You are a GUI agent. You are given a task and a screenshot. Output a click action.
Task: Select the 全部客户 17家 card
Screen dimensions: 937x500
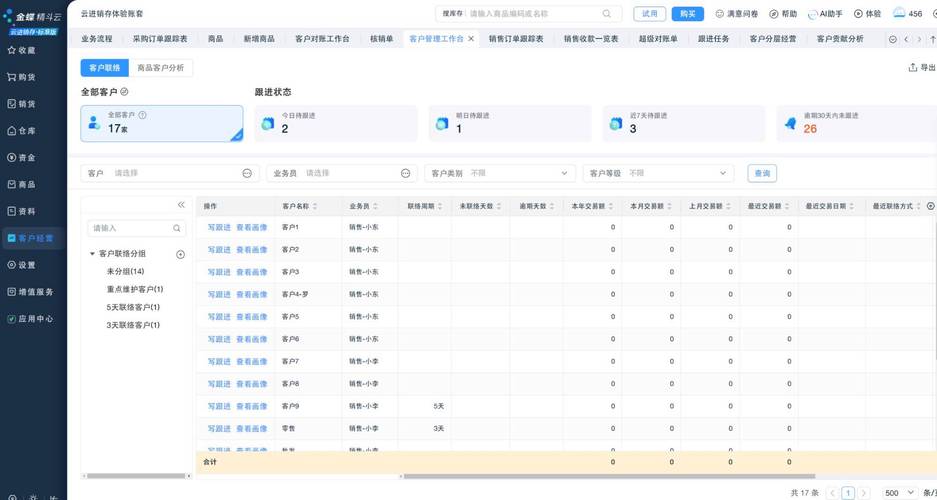(162, 124)
